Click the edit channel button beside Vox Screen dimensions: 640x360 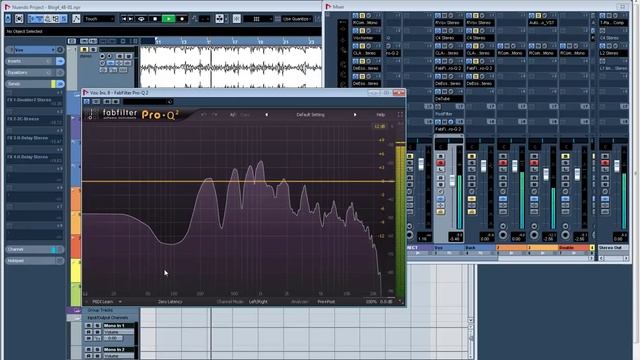click(60, 50)
